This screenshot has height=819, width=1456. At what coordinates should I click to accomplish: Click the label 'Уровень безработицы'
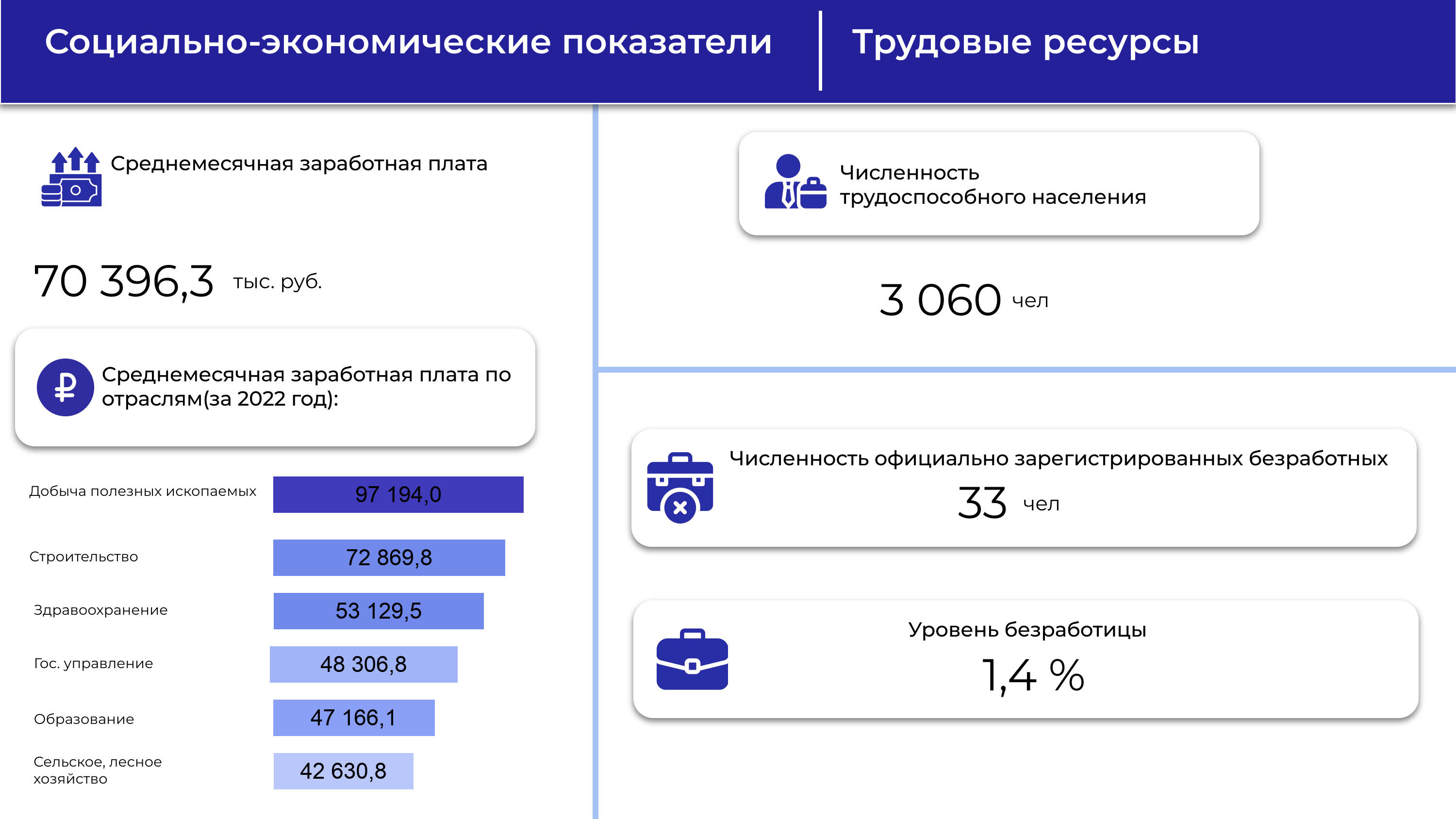[1027, 630]
